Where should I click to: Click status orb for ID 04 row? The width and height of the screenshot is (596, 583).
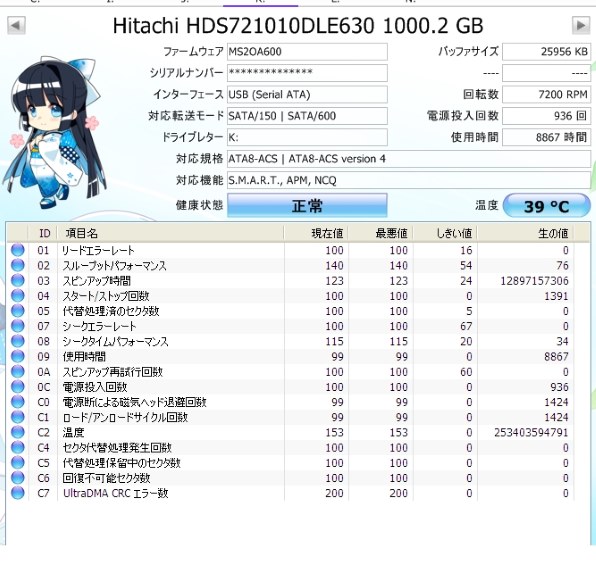coord(17,295)
